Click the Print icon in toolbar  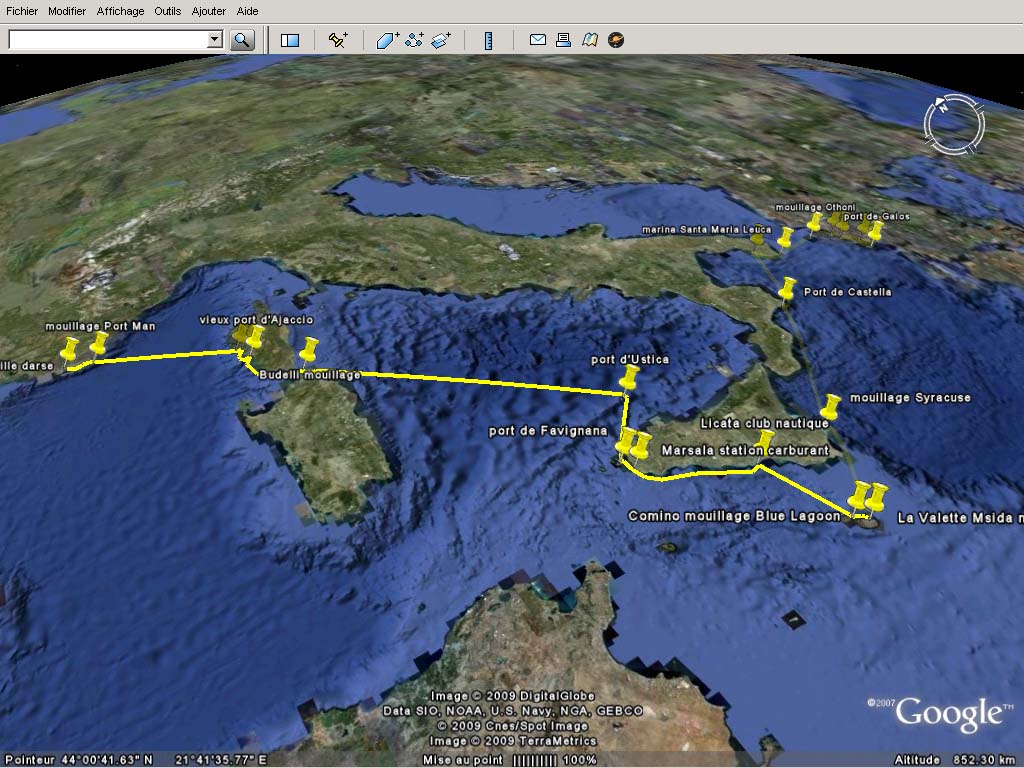[x=563, y=40]
